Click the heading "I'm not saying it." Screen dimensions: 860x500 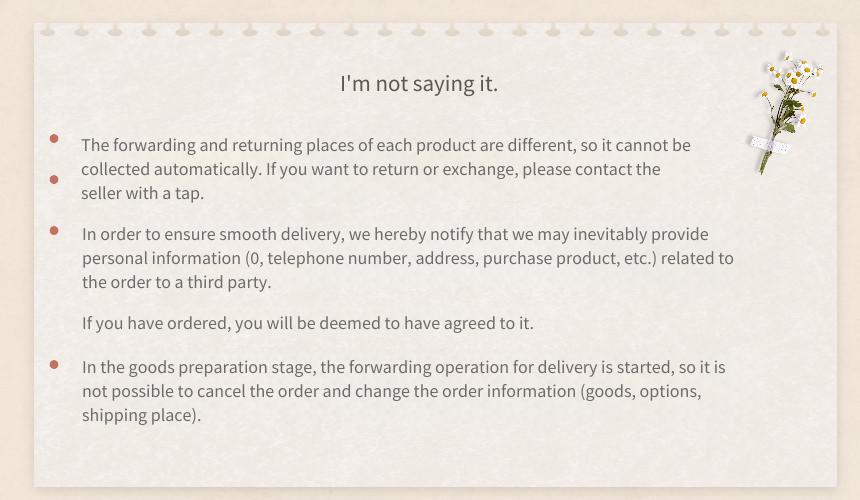419,84
